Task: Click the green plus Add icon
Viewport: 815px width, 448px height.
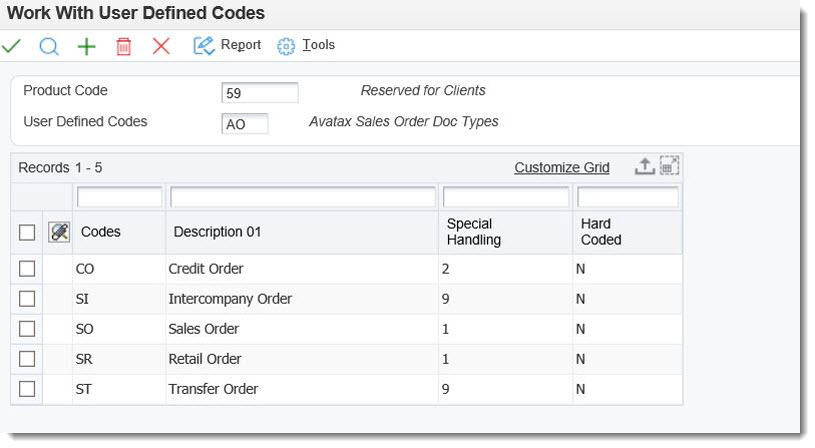Action: pos(87,46)
